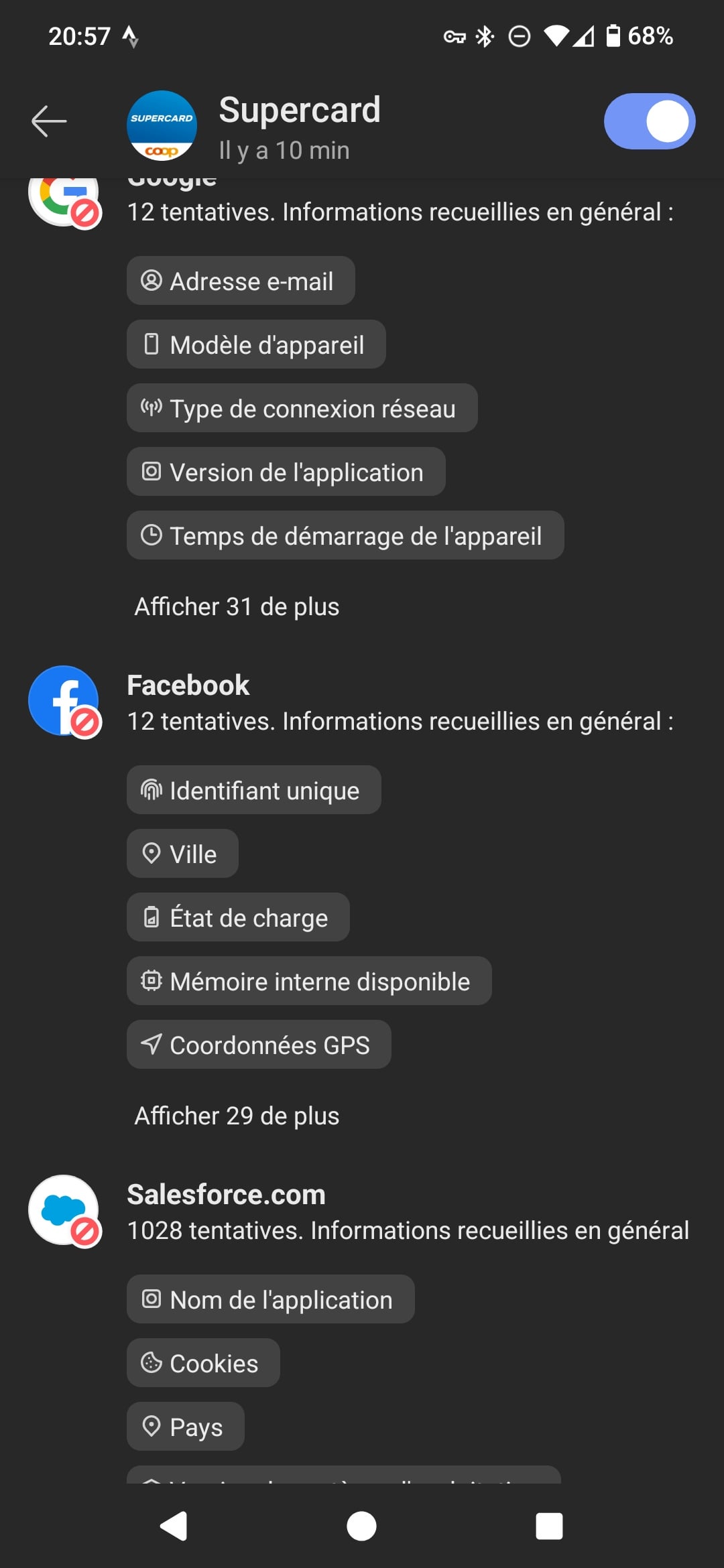Open the Salesforce.com tracker heading

coord(227,1195)
